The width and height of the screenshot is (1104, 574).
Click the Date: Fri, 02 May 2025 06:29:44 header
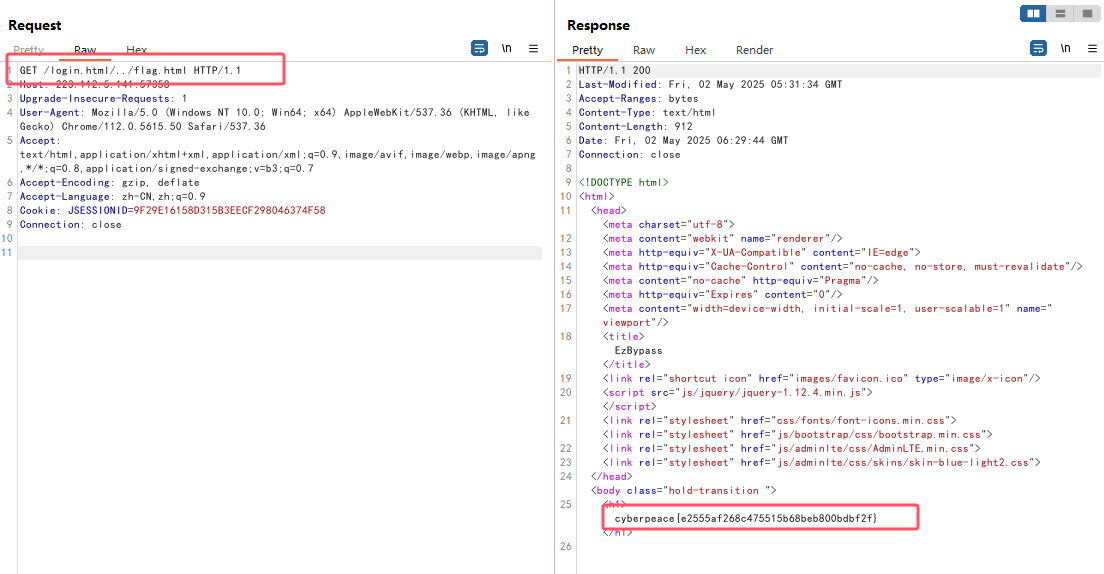click(684, 140)
